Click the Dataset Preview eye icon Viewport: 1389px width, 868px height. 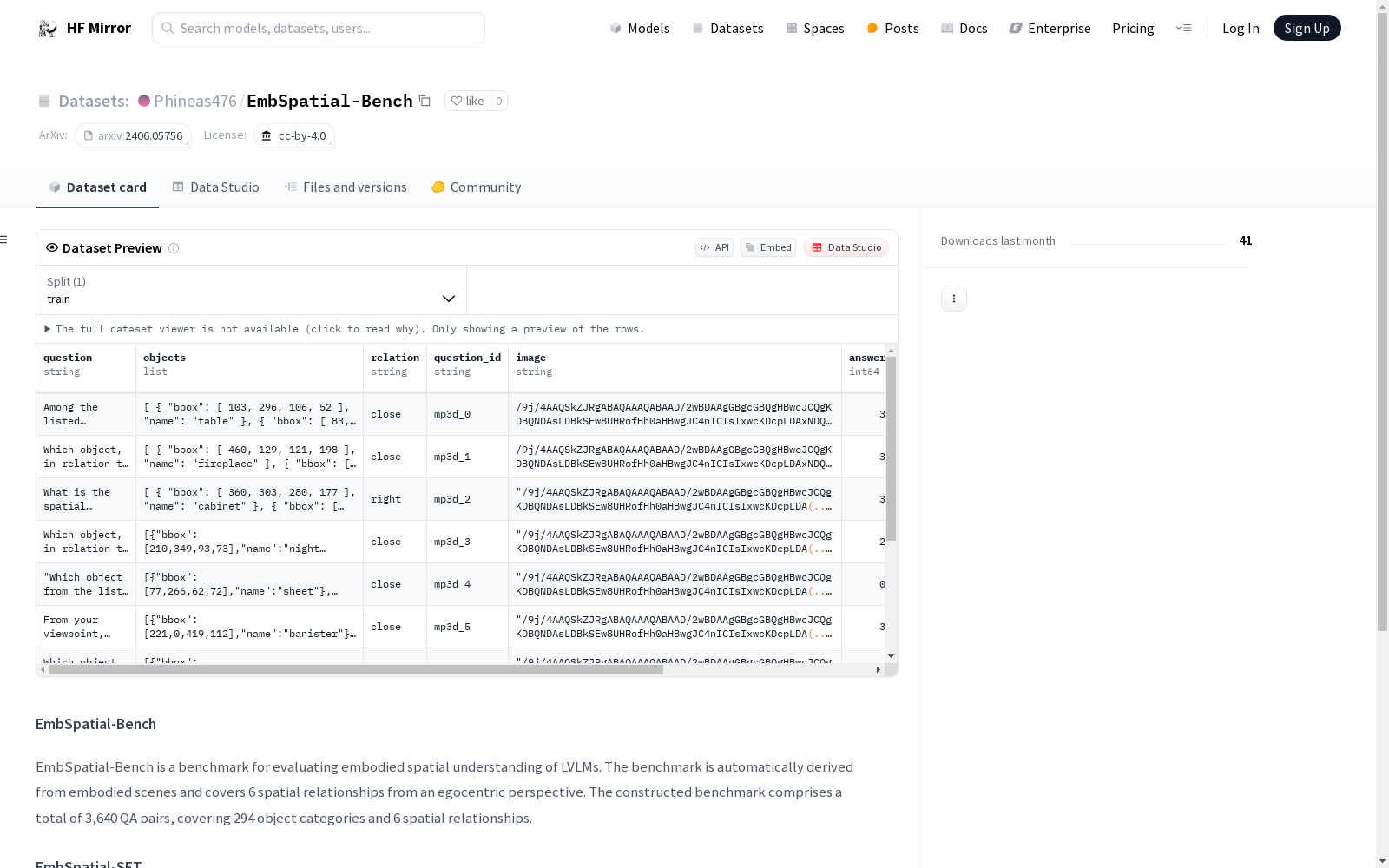(52, 247)
